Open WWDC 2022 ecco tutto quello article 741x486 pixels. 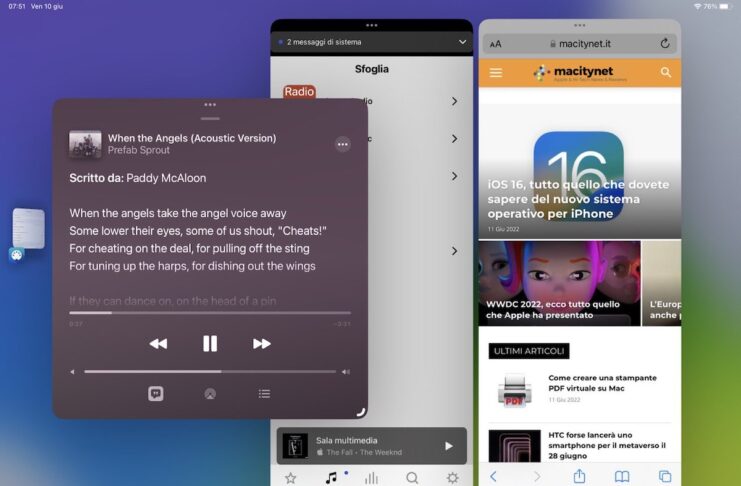559,283
